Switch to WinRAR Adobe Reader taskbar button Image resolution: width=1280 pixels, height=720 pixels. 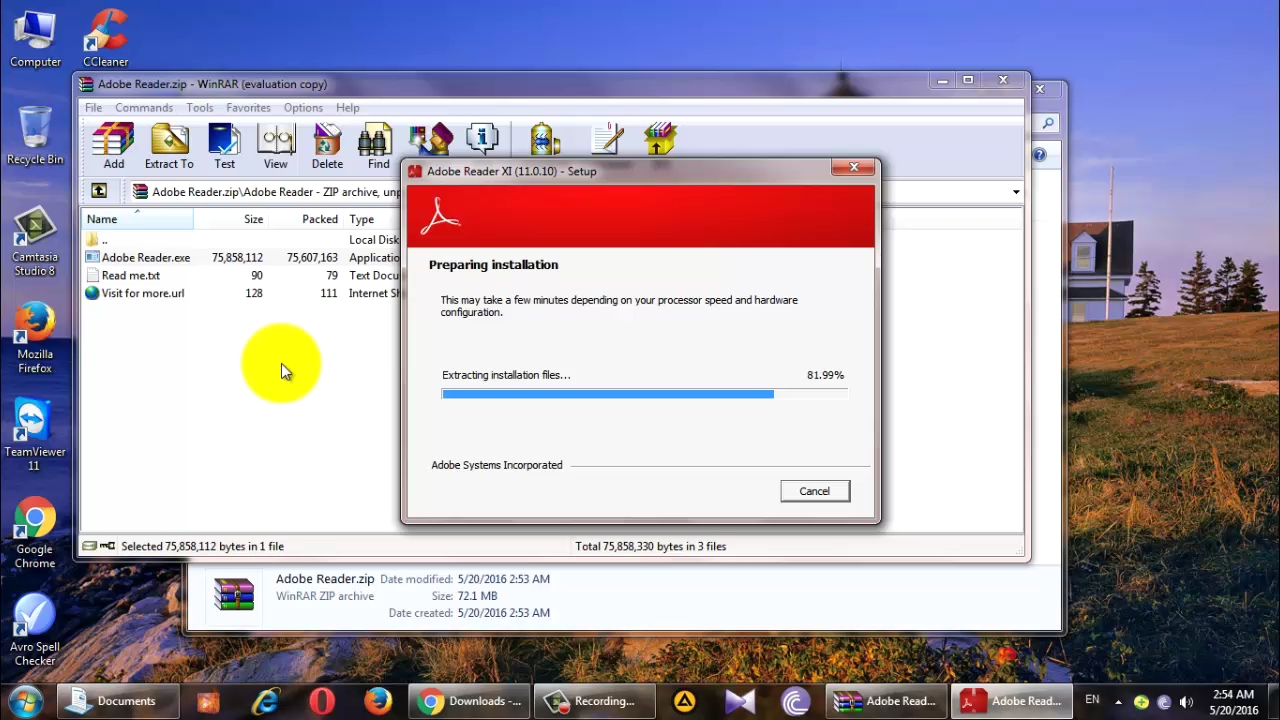pos(887,701)
